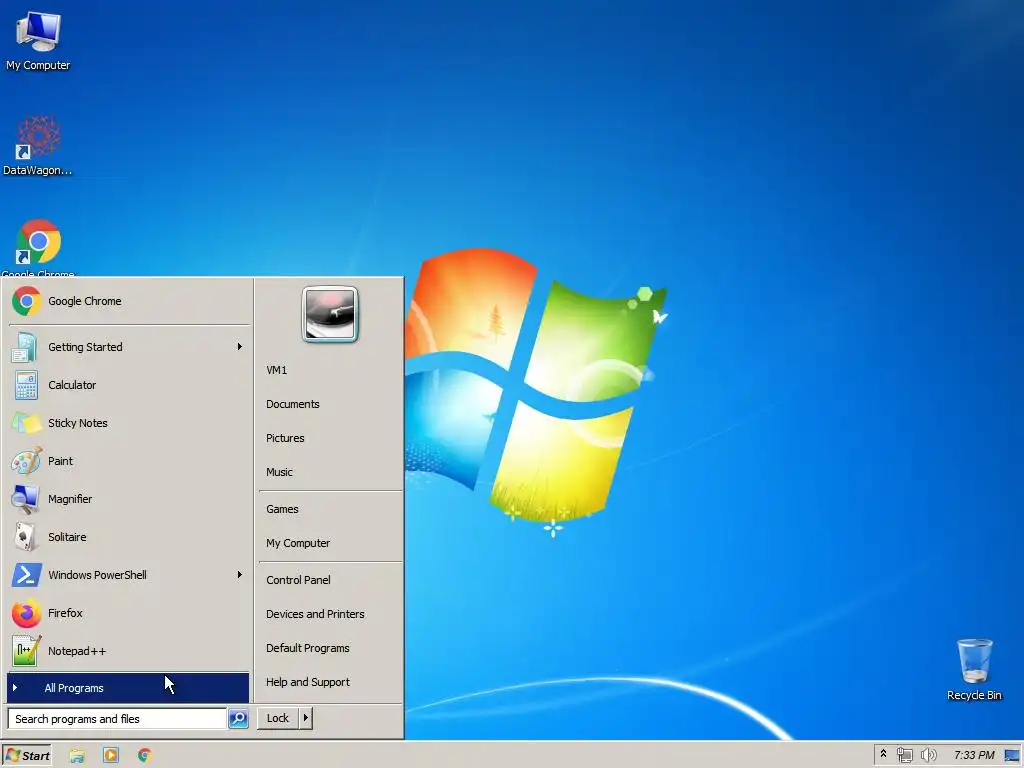Open the DataWagon desktop shortcut
The width and height of the screenshot is (1024, 768).
pos(38,145)
